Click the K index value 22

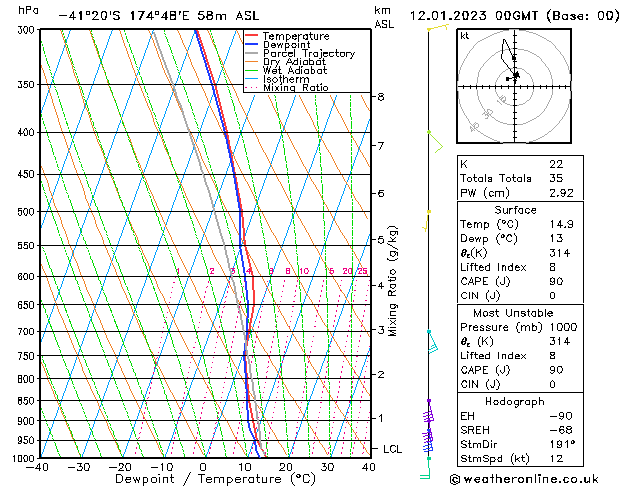coord(556,164)
